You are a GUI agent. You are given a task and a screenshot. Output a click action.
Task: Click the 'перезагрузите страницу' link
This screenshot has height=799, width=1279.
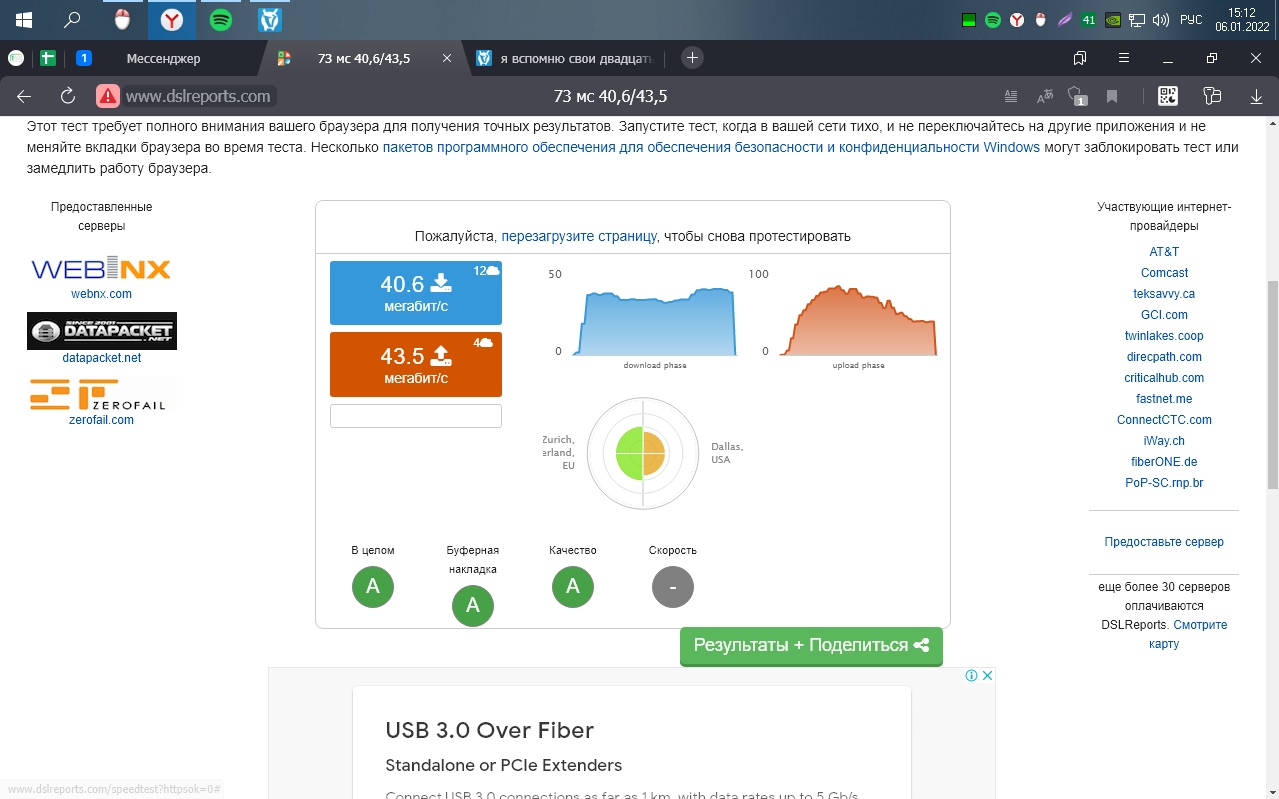click(579, 236)
